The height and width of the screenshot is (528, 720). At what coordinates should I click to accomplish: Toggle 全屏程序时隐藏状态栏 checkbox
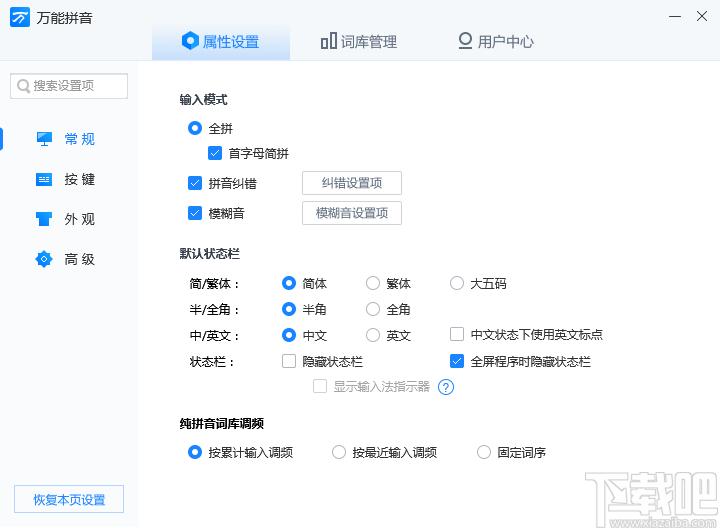pos(457,361)
